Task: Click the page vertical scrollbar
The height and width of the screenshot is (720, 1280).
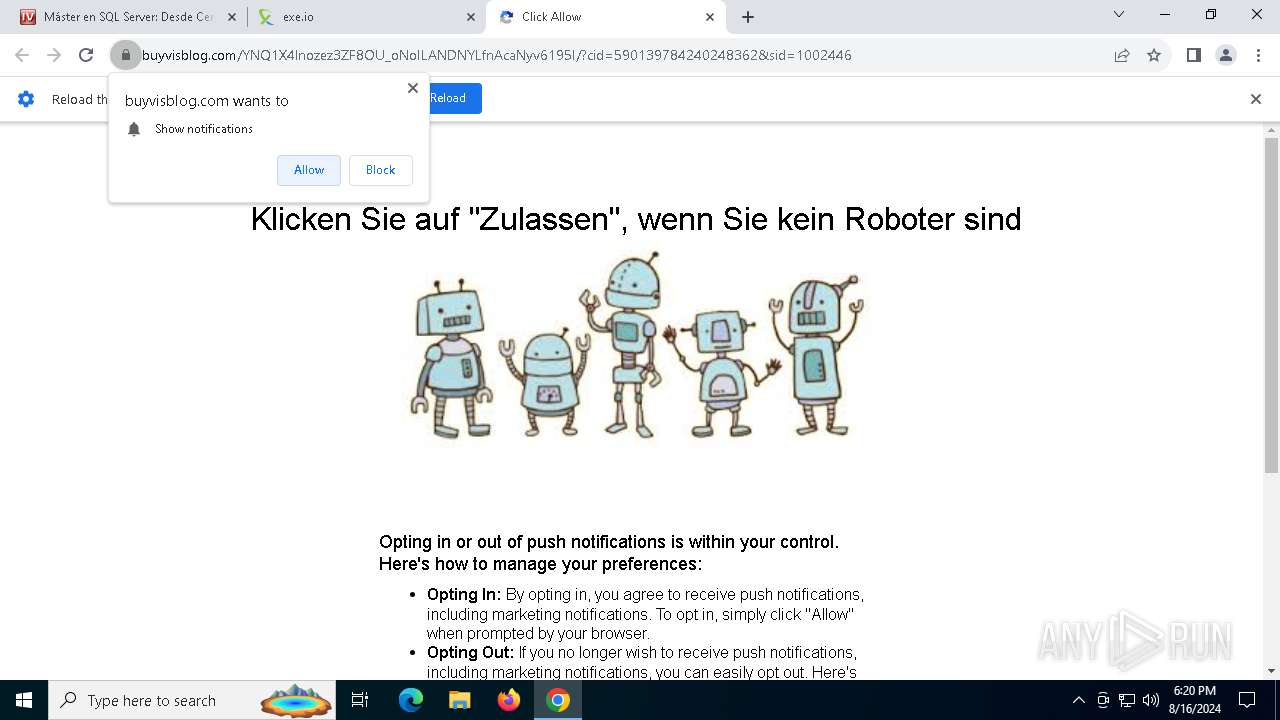Action: point(1272,305)
